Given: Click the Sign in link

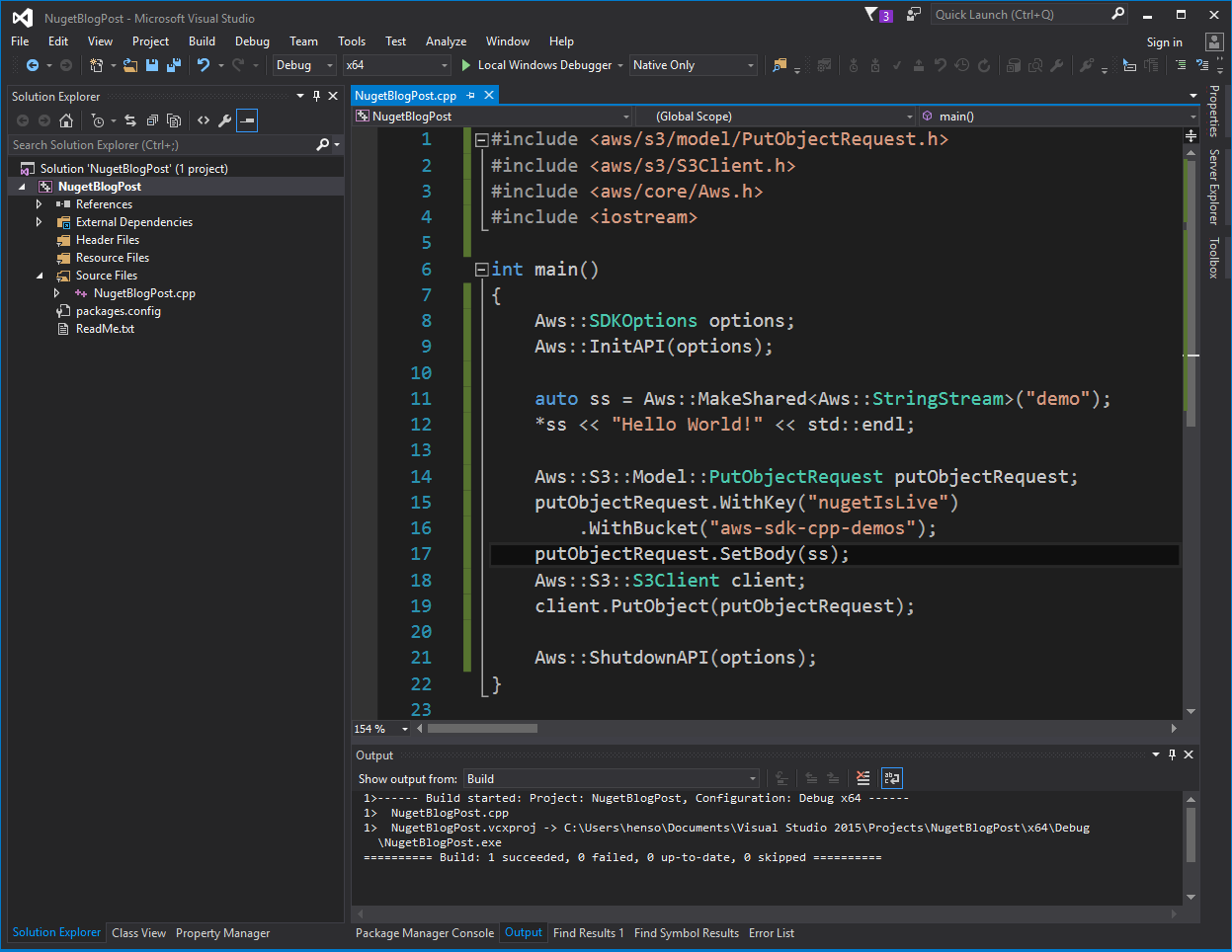Looking at the screenshot, I should (1164, 42).
